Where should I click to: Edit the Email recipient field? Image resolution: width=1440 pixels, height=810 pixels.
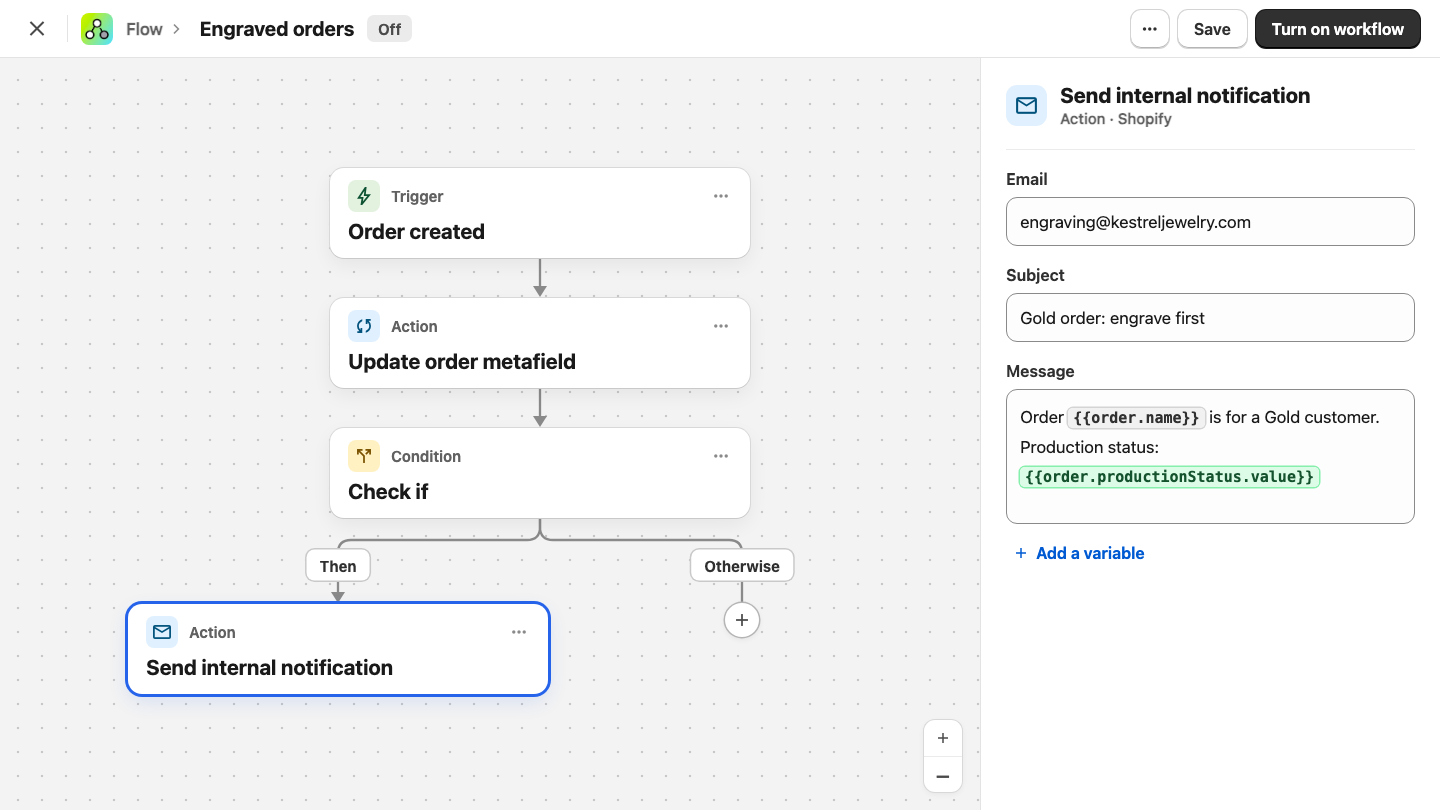(x=1210, y=222)
